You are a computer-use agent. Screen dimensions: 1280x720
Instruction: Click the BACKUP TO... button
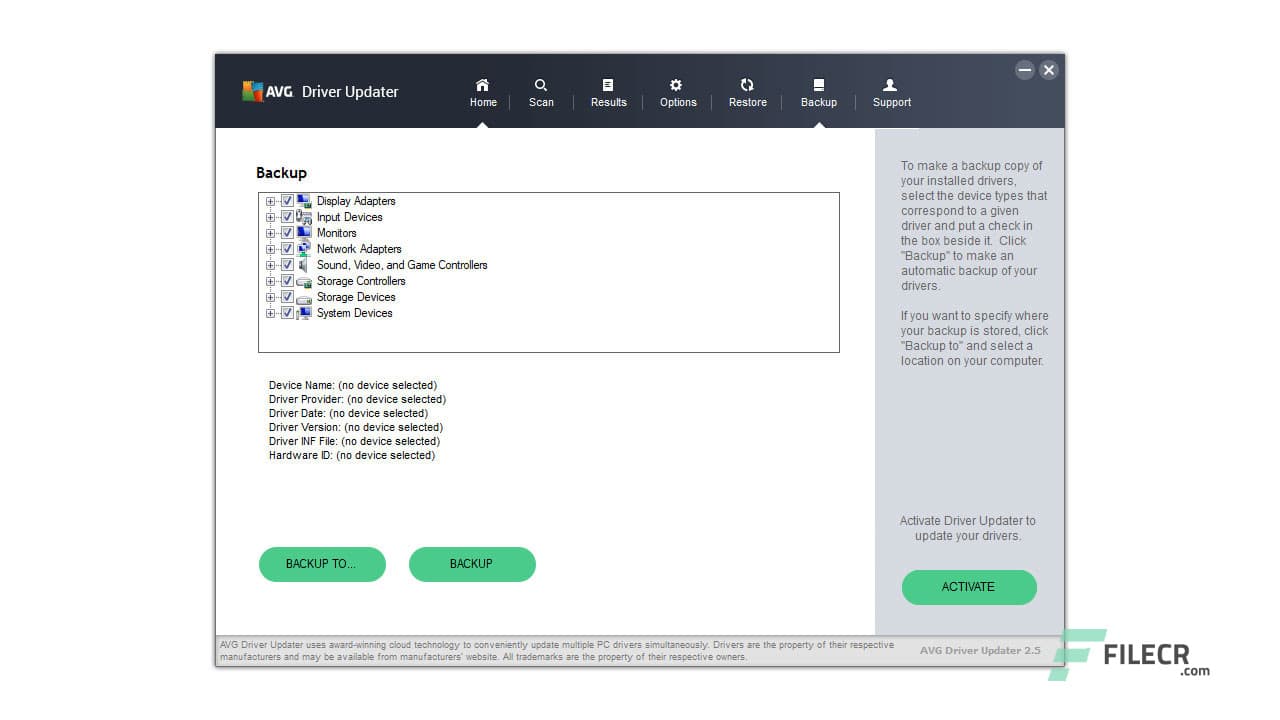pyautogui.click(x=322, y=564)
